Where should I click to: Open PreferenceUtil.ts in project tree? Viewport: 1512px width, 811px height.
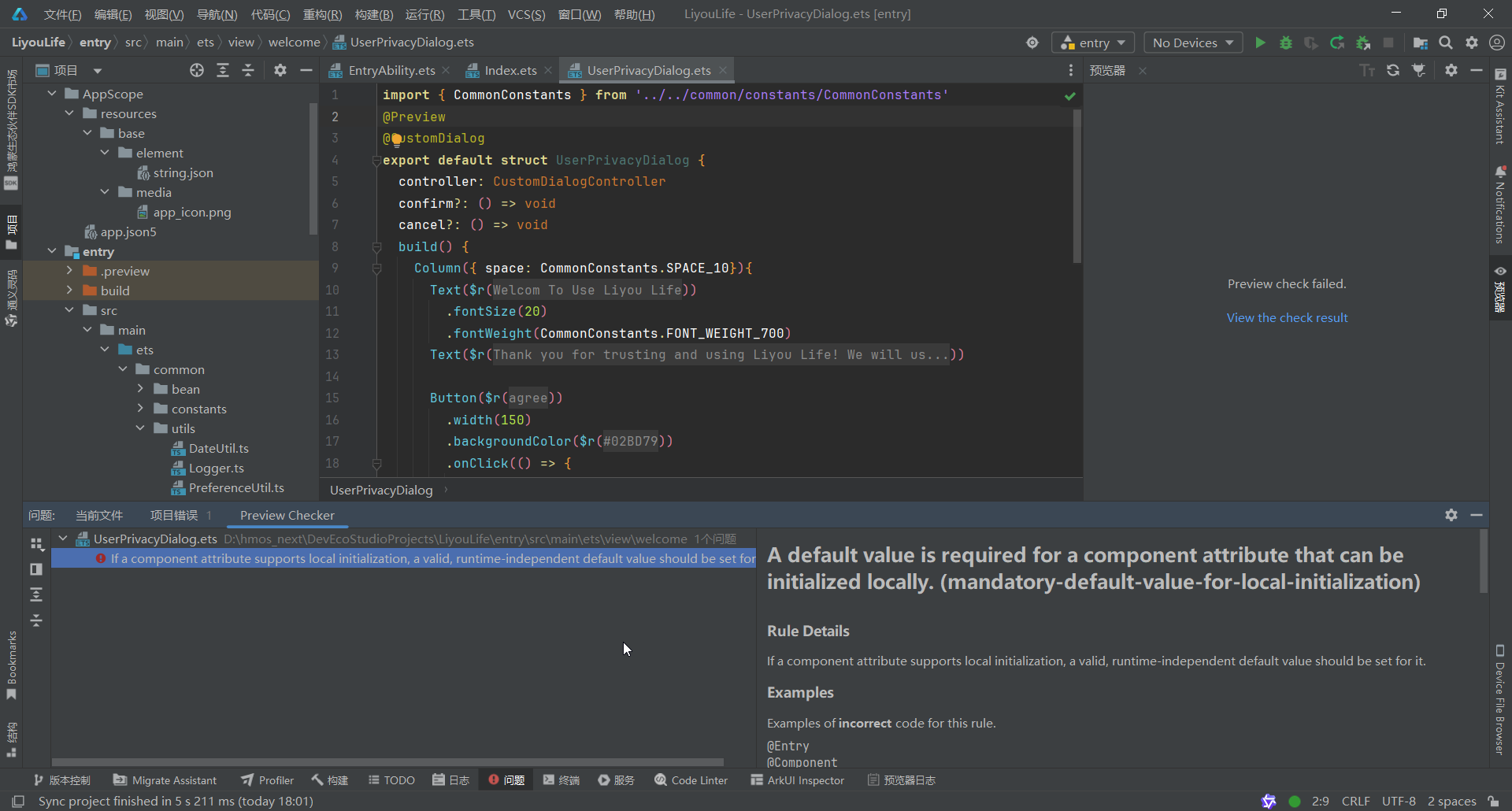[x=236, y=487]
